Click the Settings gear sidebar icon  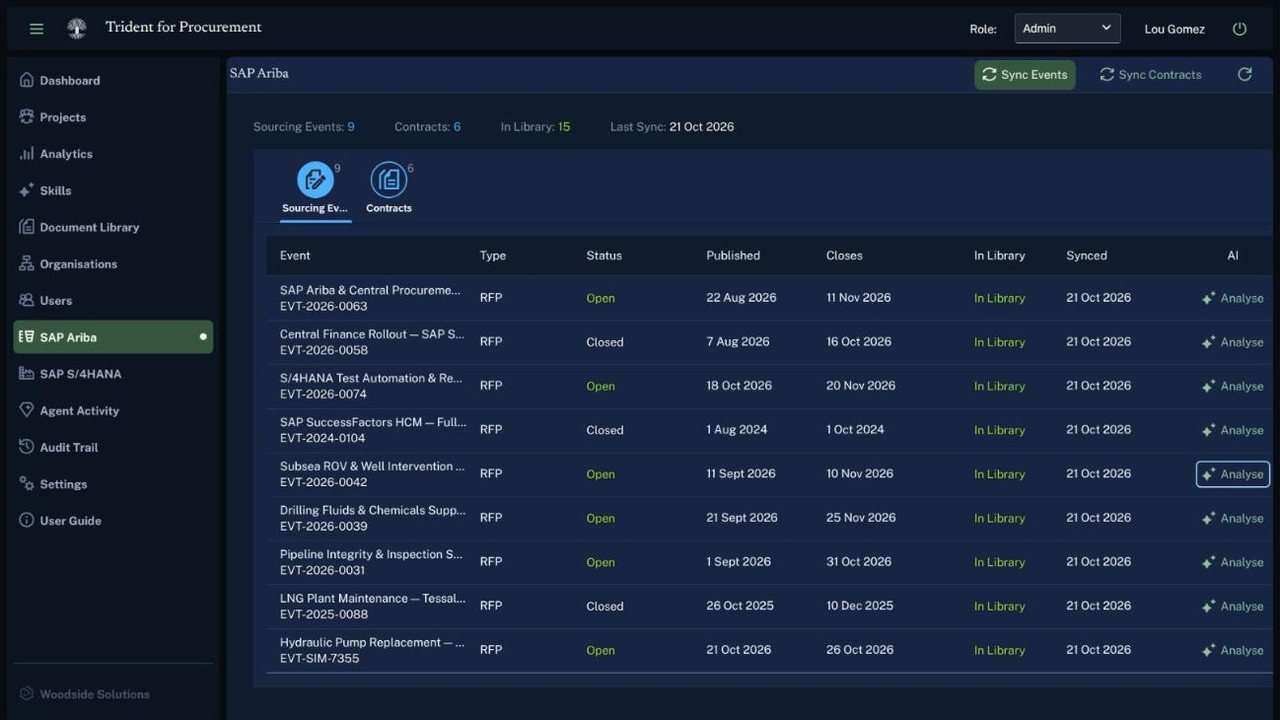27,484
